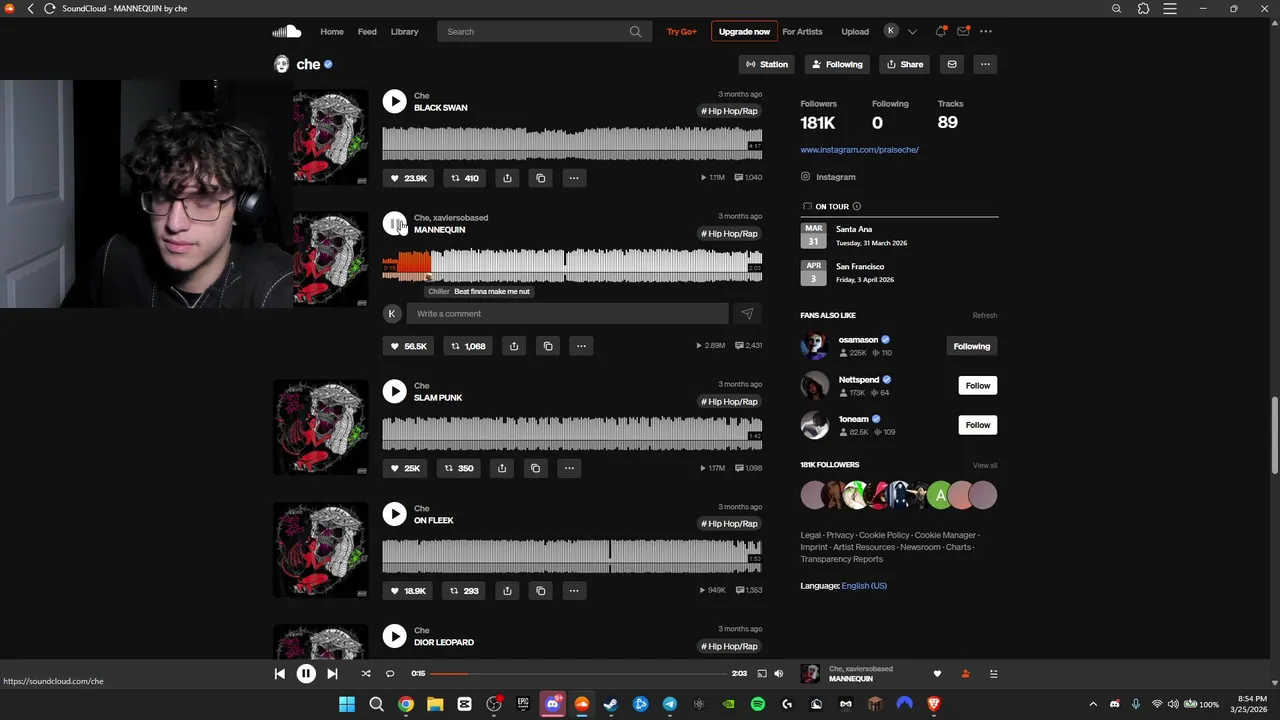Click the #Hip Hop/Rap tag on SLAM PUNK
This screenshot has width=1280, height=720.
tap(730, 402)
